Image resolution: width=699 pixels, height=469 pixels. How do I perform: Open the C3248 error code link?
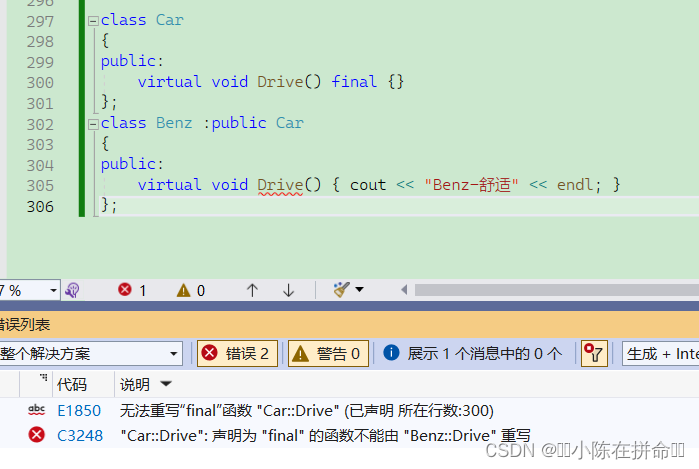80,436
